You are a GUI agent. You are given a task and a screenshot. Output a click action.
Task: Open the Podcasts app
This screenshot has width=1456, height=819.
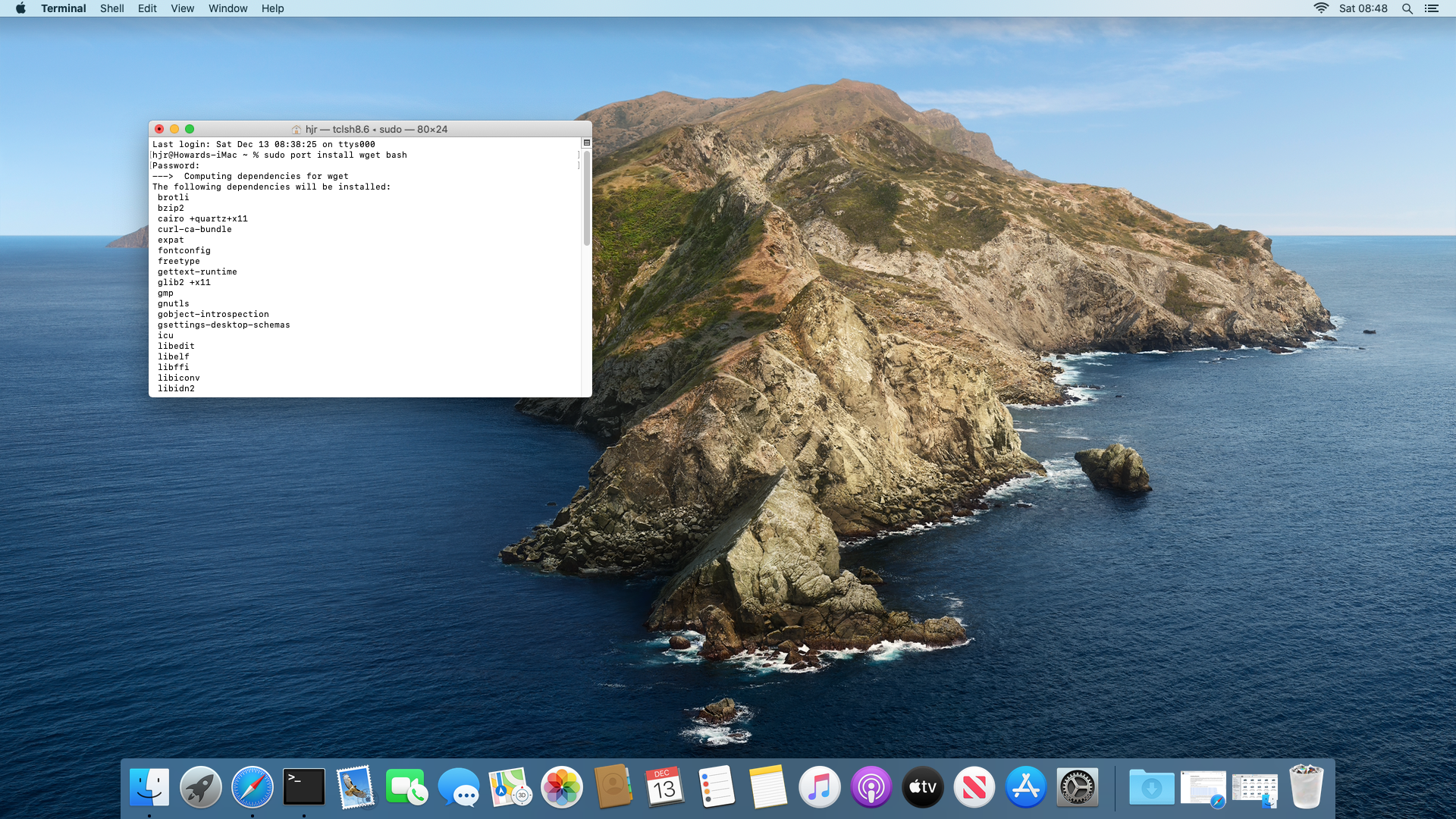pos(871,788)
